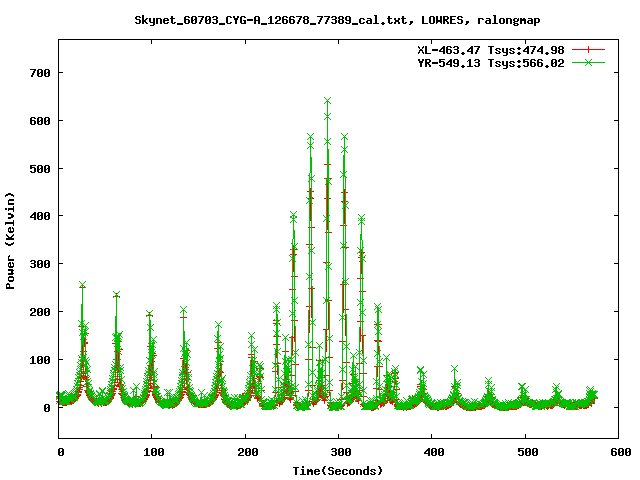Click the 0 y-axis tick label
This screenshot has width=640, height=480.
[x=47, y=408]
